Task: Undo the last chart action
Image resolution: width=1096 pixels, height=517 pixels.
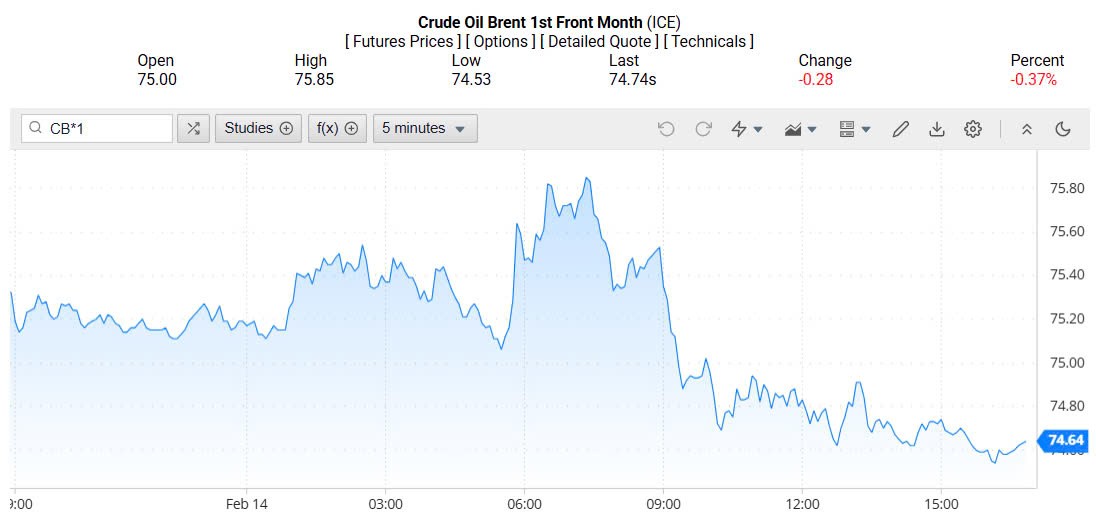Action: (x=667, y=129)
